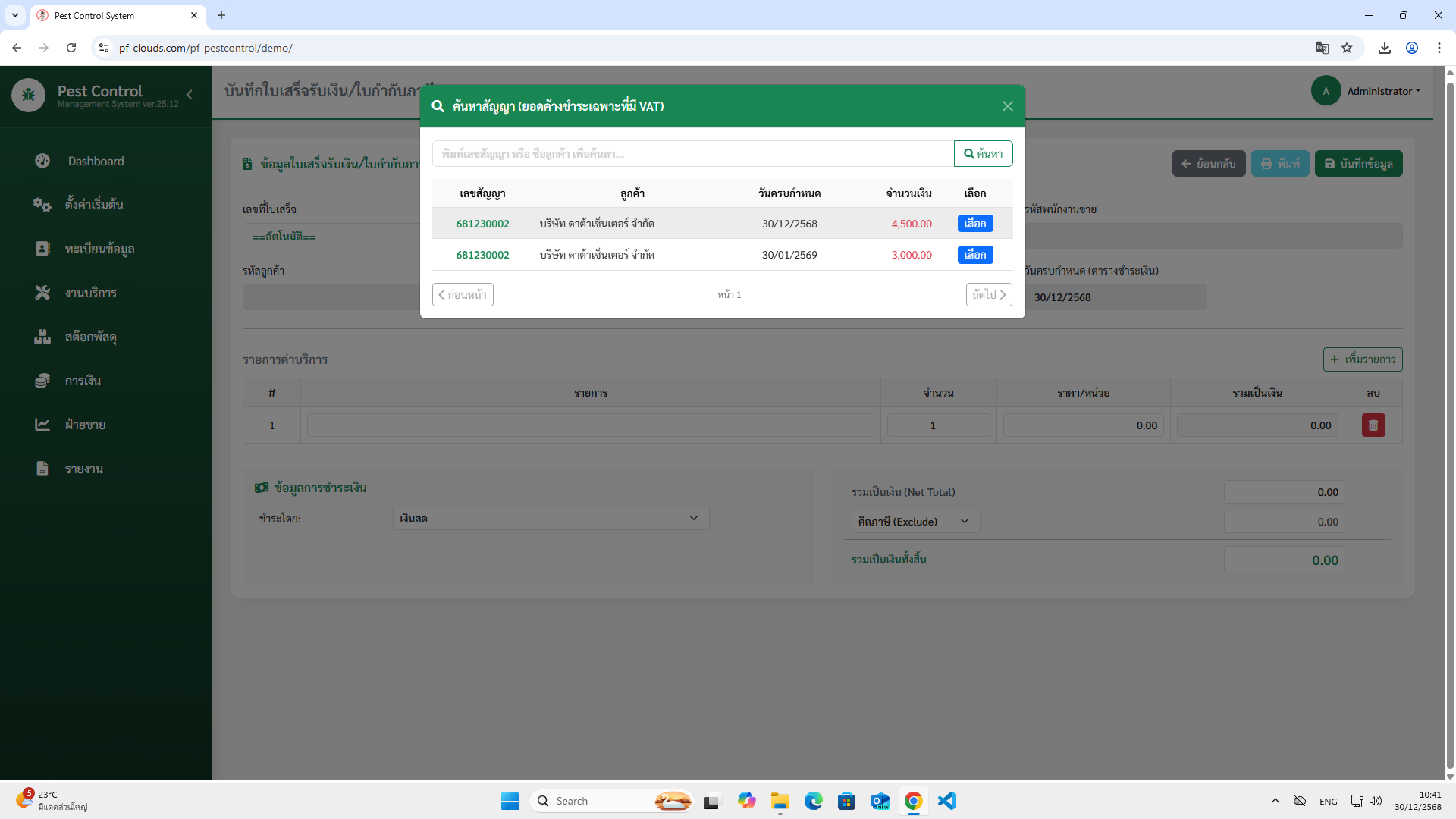Image resolution: width=1456 pixels, height=819 pixels.
Task: Open the Dashboard menu item
Action: (x=96, y=161)
